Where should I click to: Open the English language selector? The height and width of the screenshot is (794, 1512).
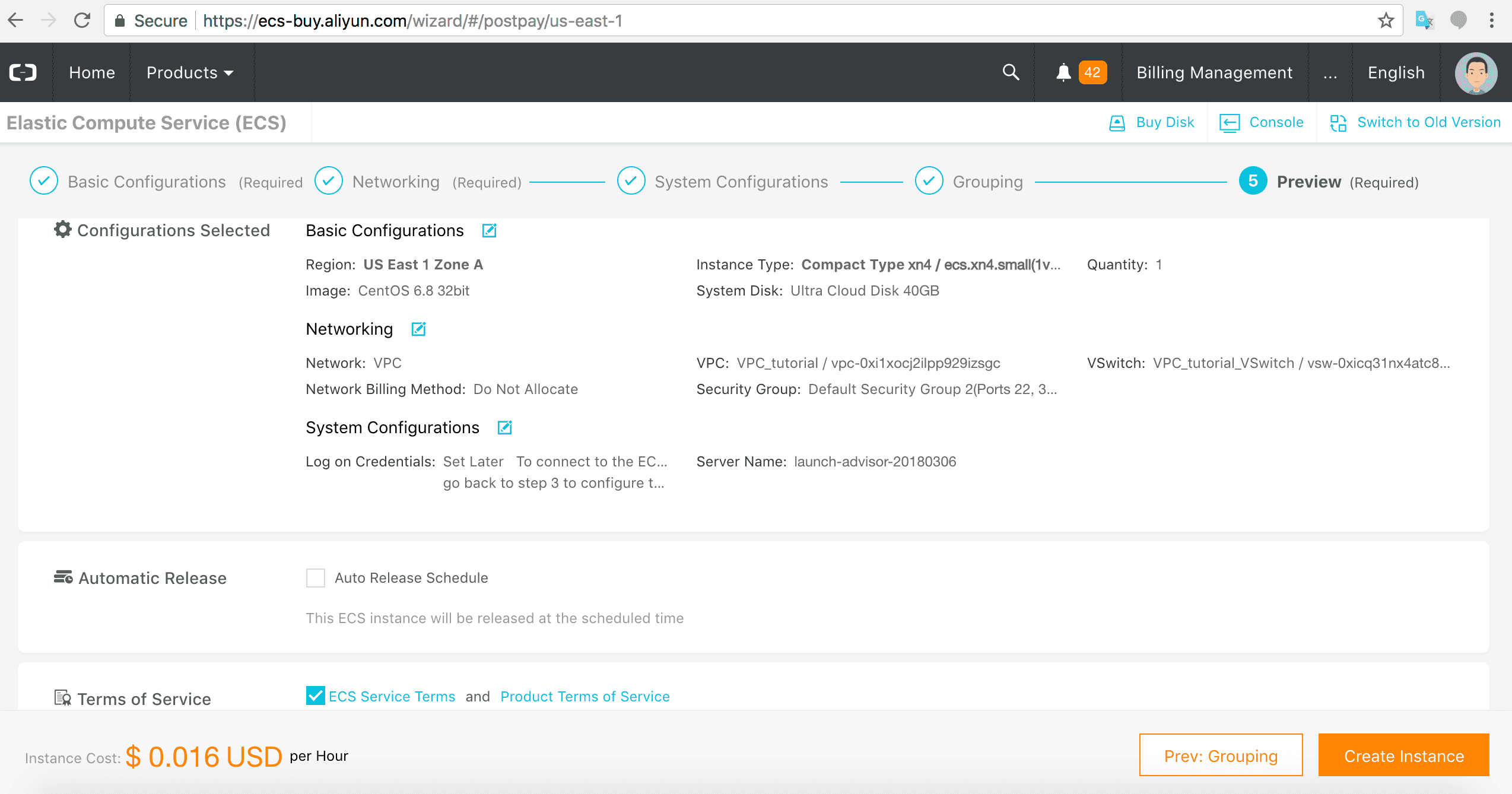[1396, 72]
